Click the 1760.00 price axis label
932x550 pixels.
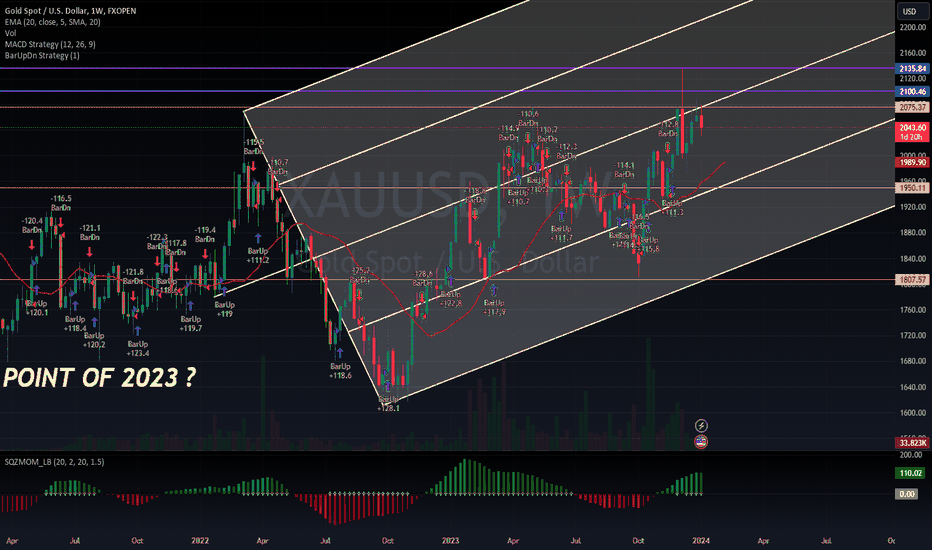tap(912, 310)
